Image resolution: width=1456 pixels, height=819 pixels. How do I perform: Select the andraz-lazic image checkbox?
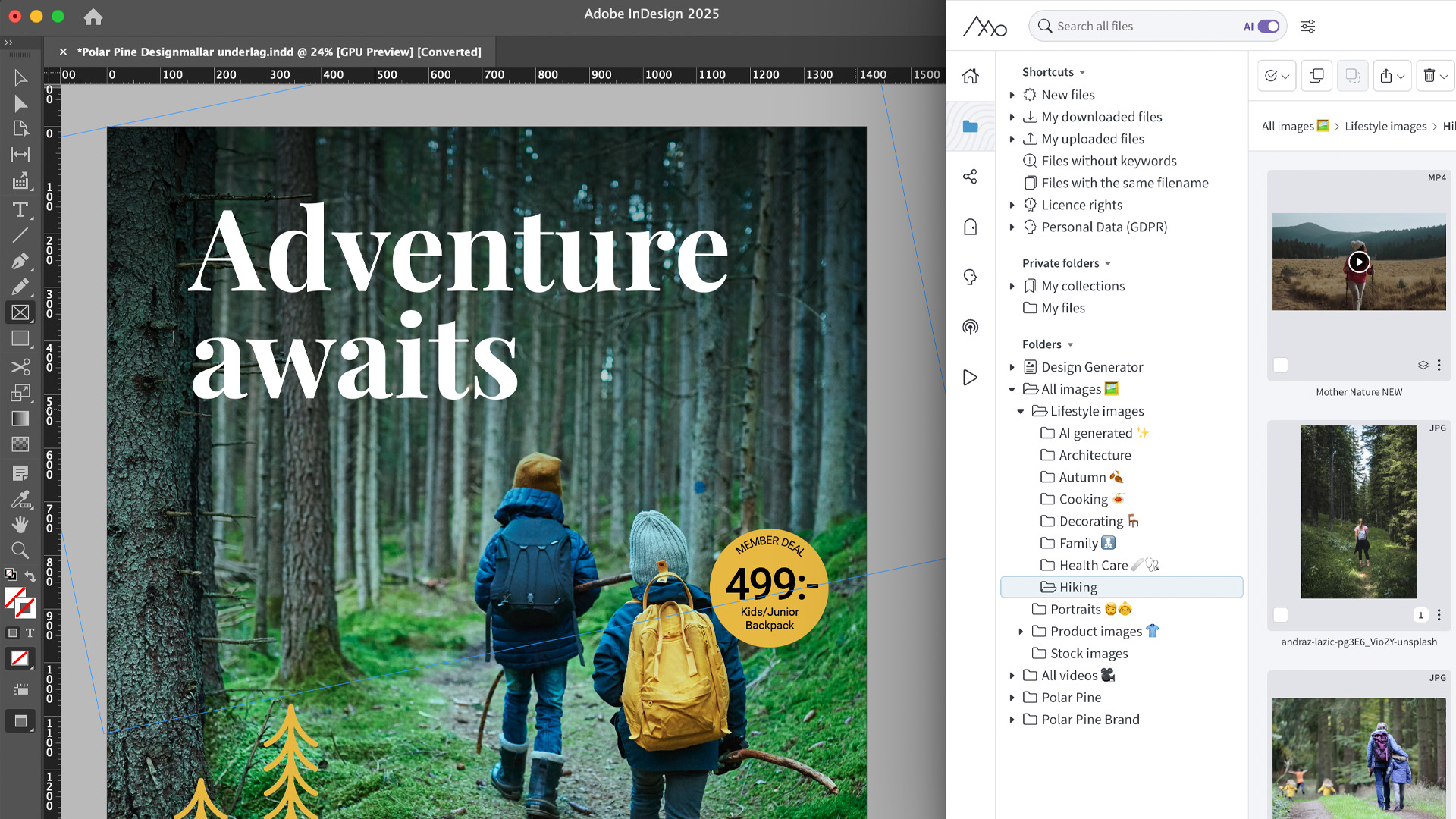1280,615
